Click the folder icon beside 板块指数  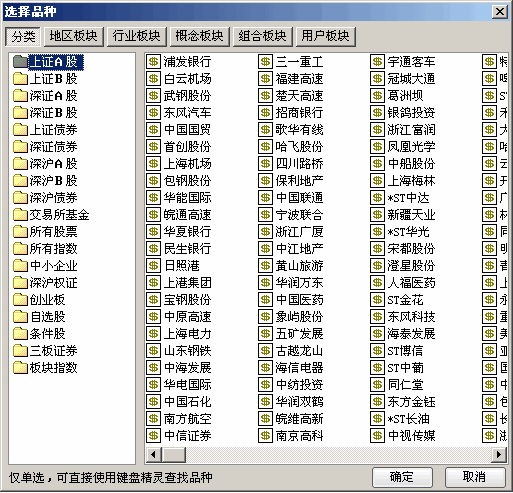tap(20, 368)
